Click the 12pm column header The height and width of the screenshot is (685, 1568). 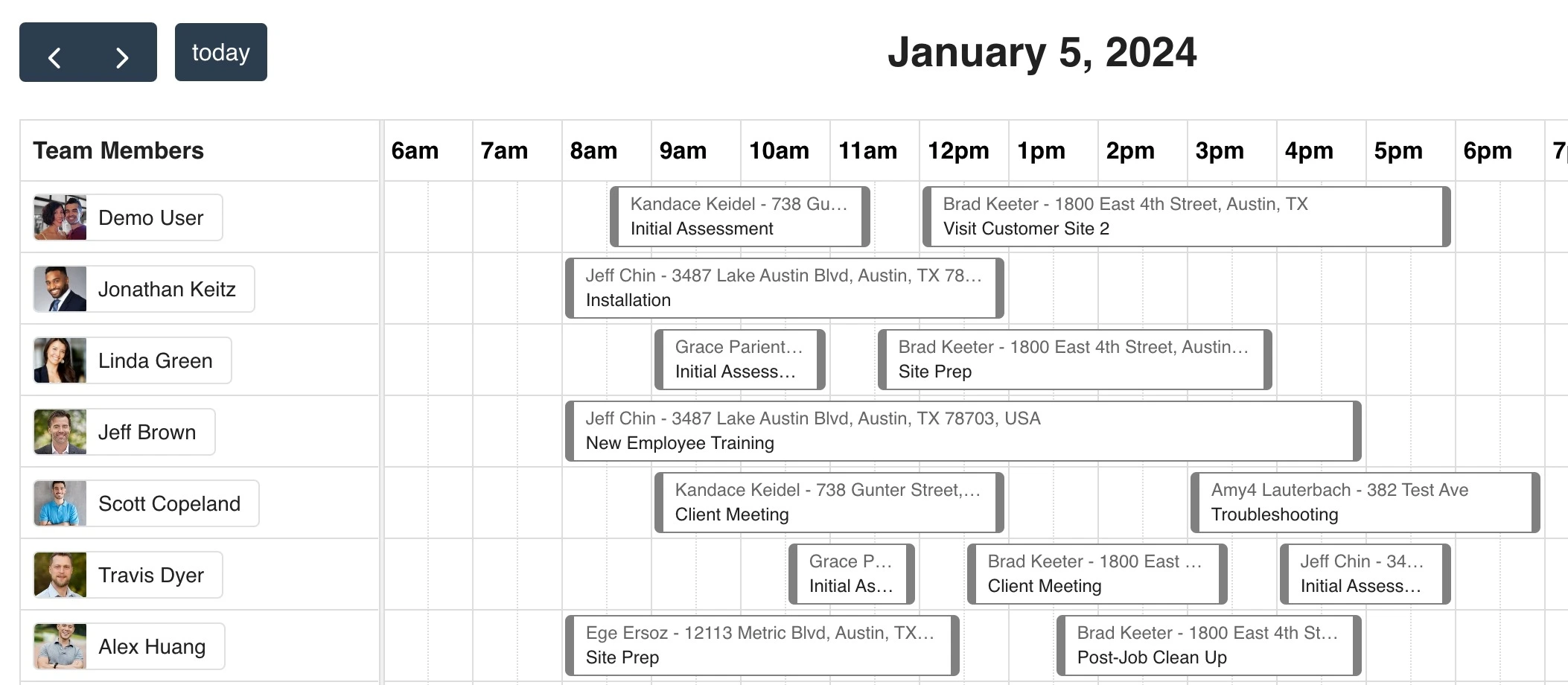[x=958, y=150]
